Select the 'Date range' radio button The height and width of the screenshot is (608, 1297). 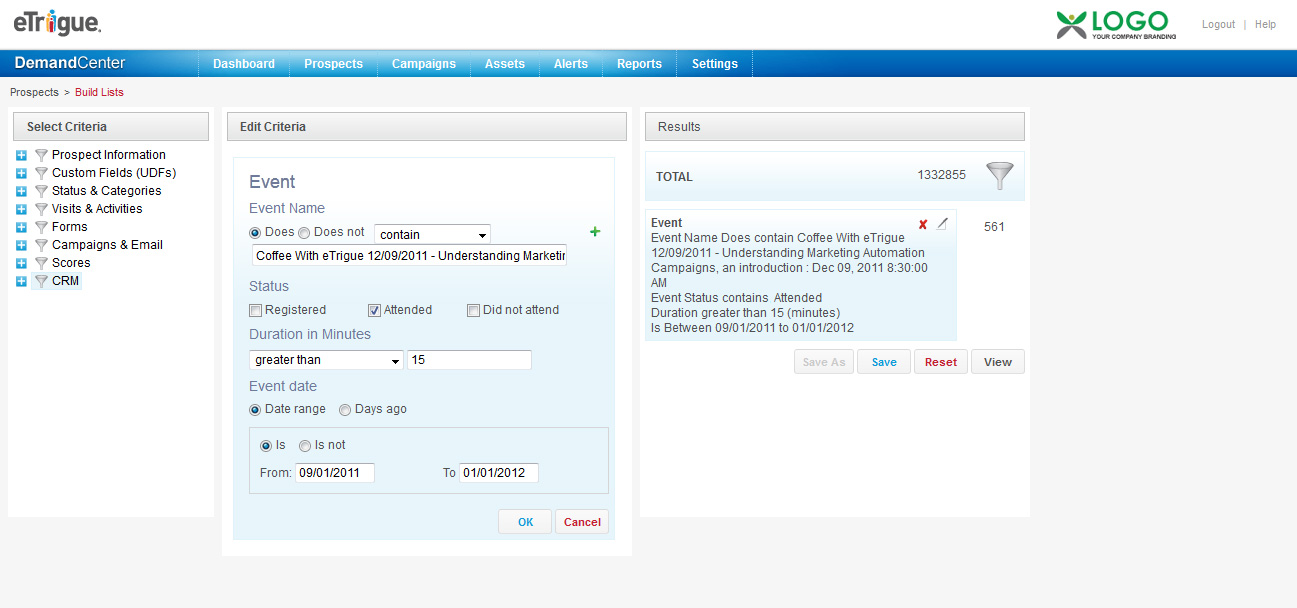[256, 409]
